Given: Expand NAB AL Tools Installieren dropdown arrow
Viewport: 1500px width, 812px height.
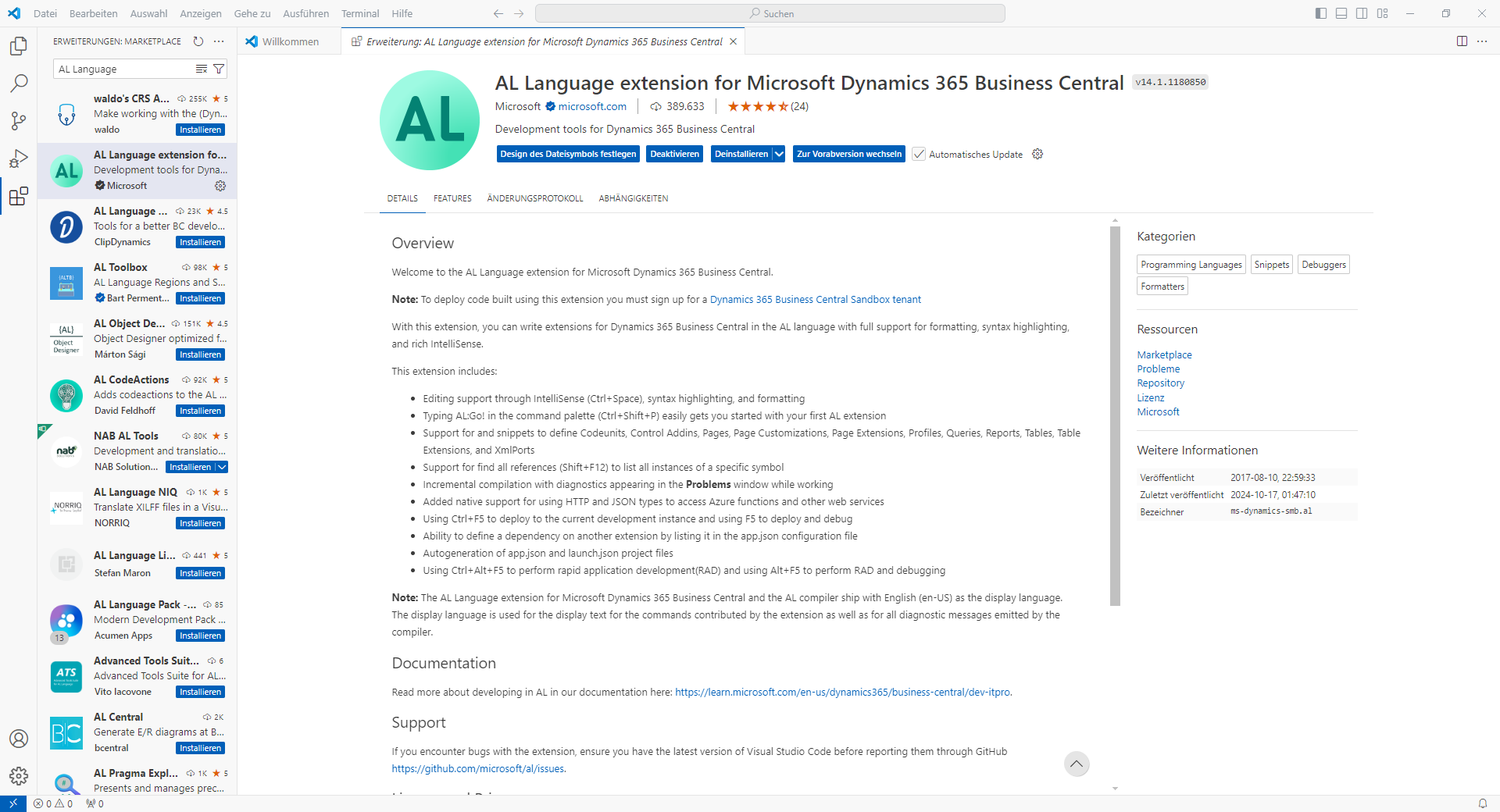Looking at the screenshot, I should pos(222,467).
